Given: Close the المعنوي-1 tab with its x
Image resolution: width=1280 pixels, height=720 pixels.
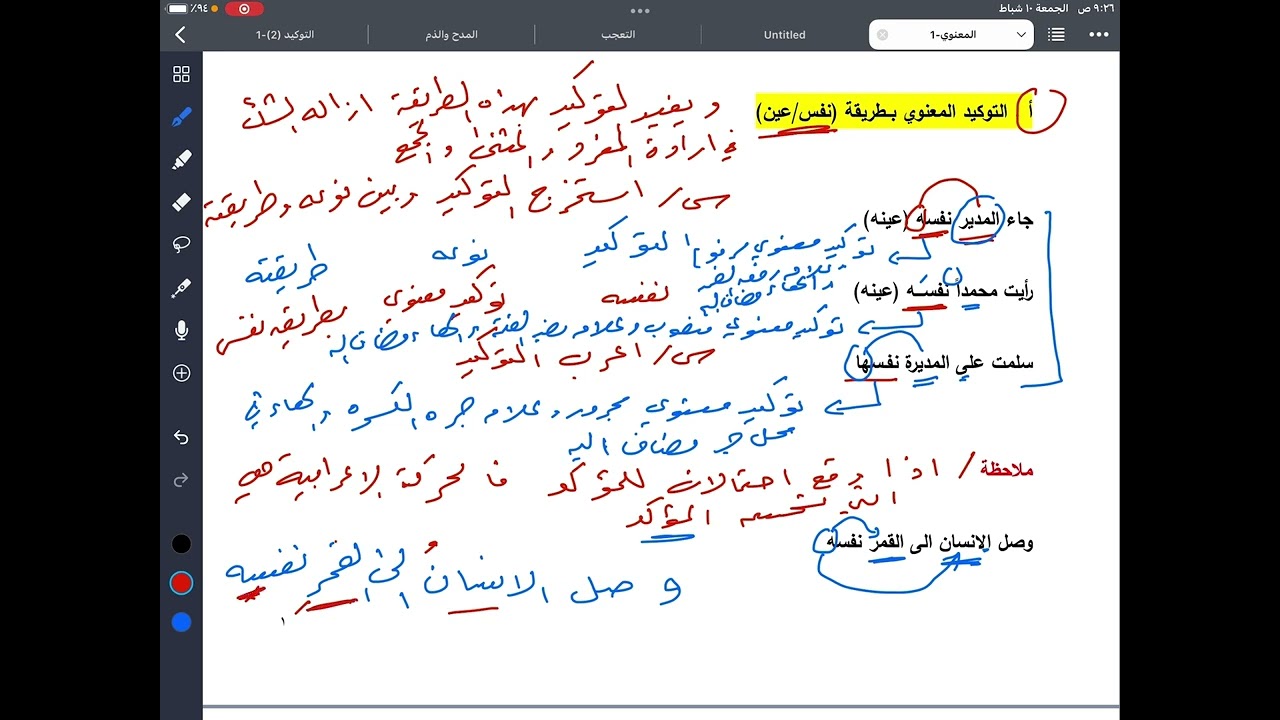Looking at the screenshot, I should (x=883, y=34).
